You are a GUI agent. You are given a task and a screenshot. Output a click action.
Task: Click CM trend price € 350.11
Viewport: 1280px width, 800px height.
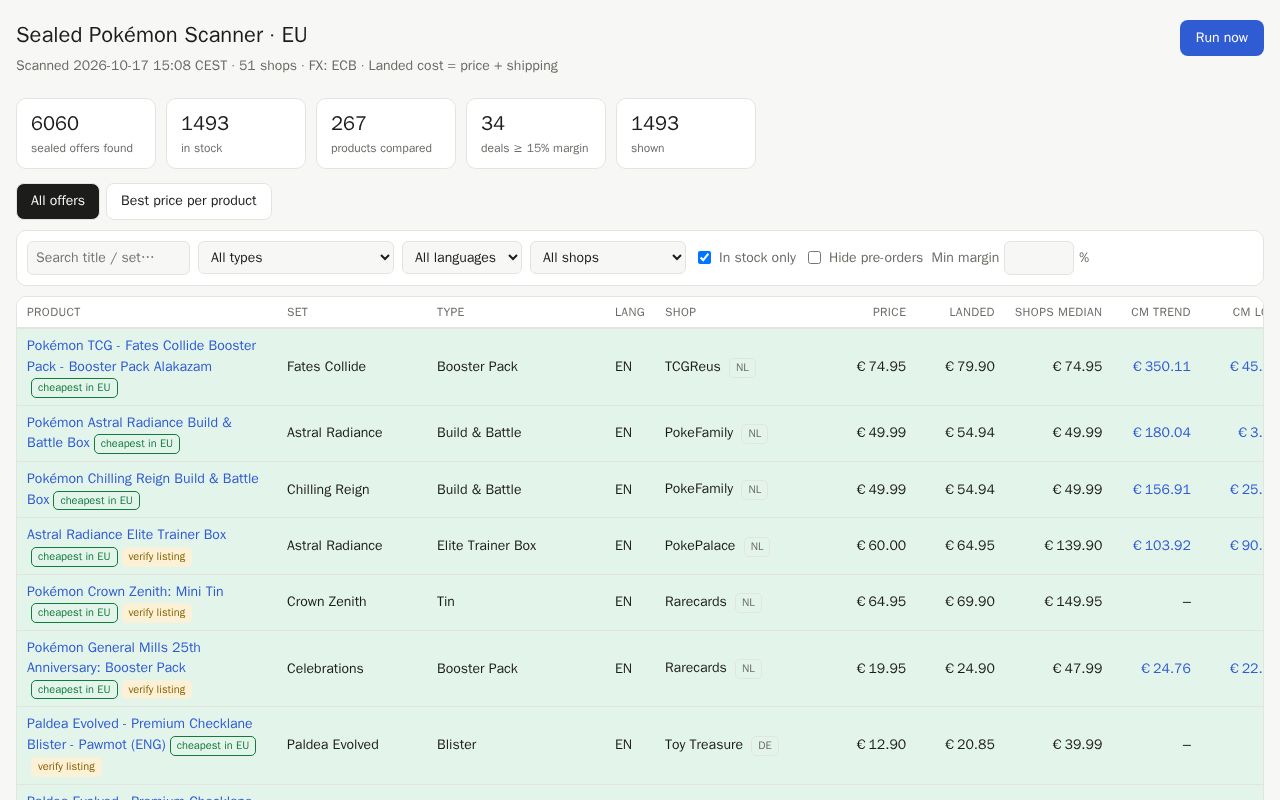(1161, 367)
